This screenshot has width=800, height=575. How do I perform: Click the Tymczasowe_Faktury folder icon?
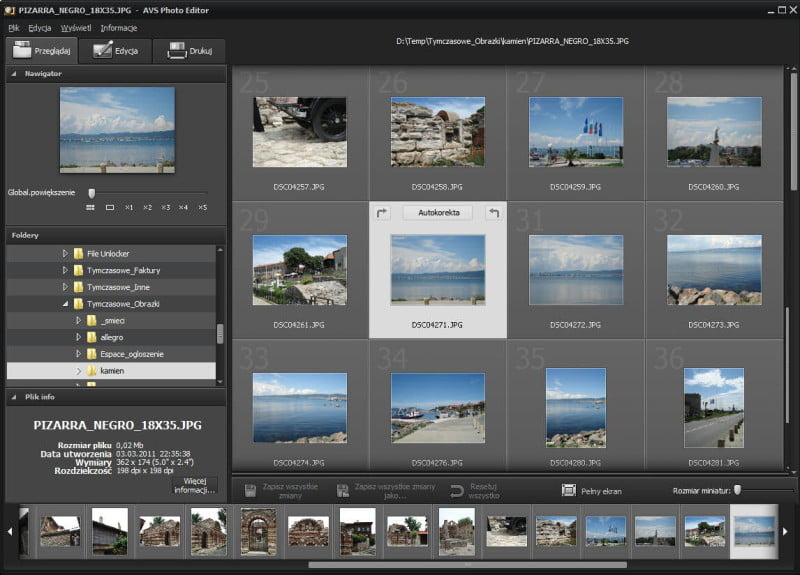(x=79, y=270)
